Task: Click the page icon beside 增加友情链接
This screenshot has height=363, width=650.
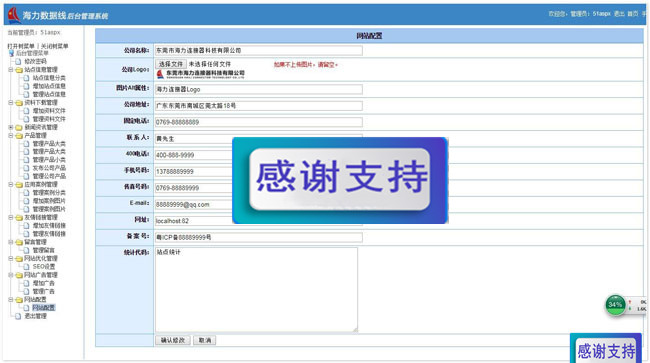Action: [x=27, y=226]
